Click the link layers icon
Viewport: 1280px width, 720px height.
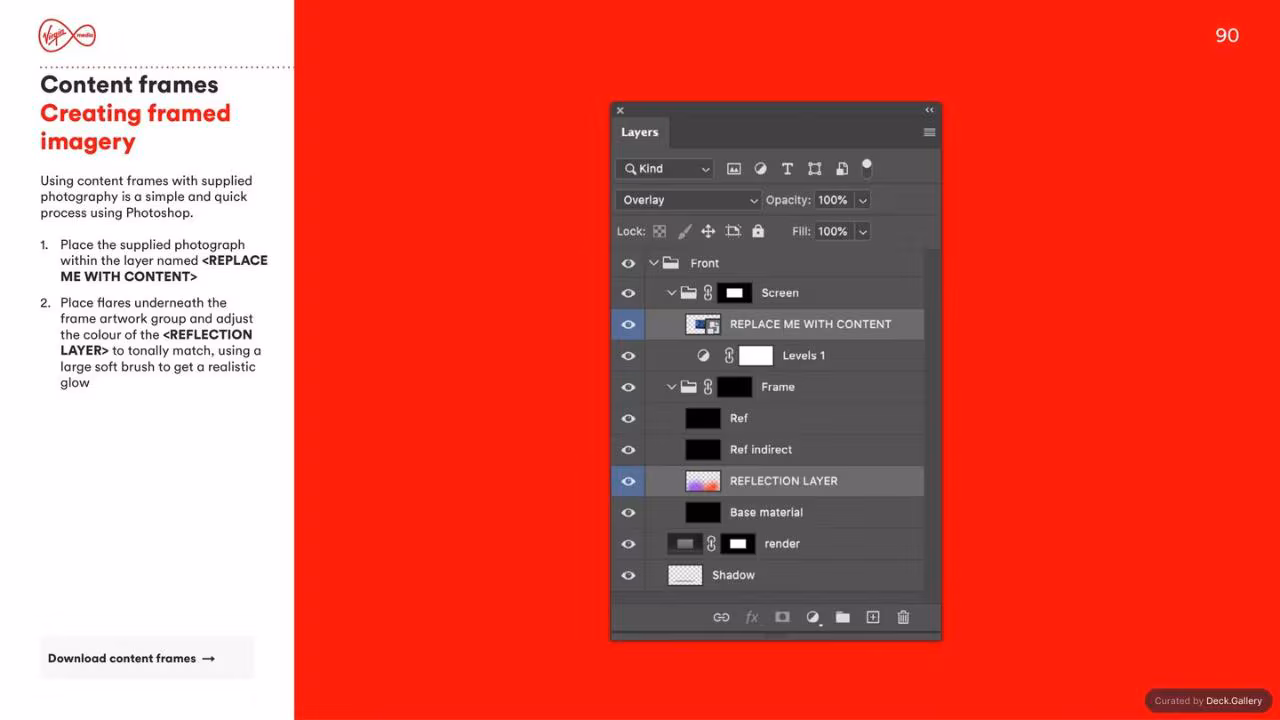[721, 617]
